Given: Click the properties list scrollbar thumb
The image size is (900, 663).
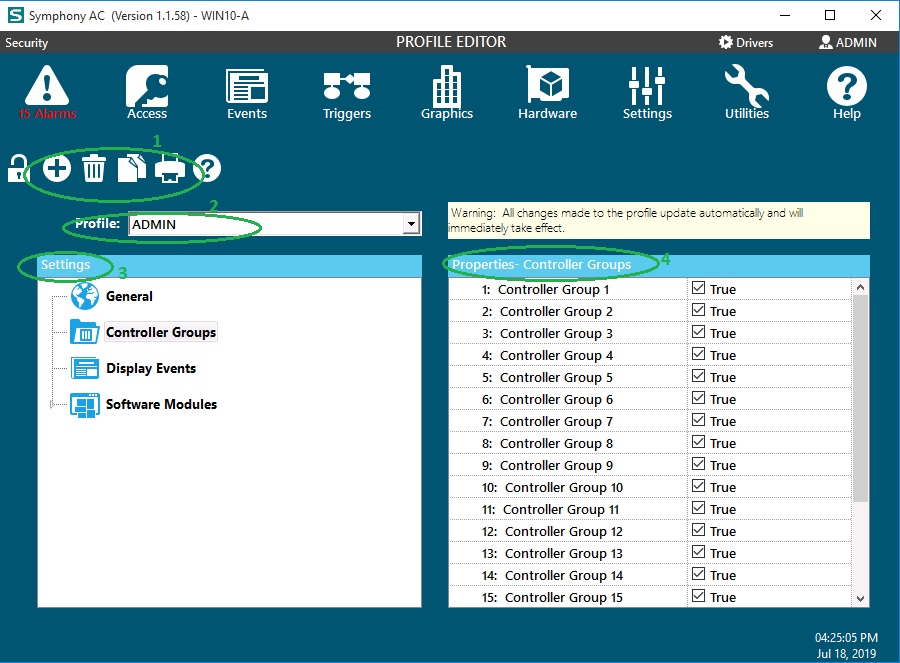Looking at the screenshot, I should [x=860, y=398].
